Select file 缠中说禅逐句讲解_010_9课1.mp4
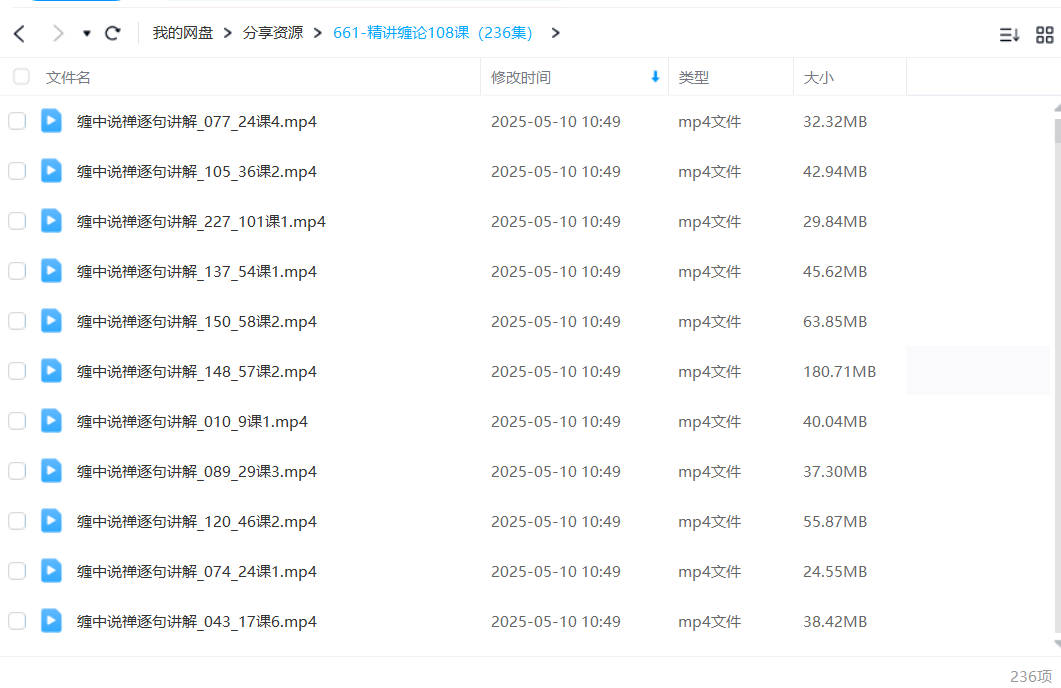 [192, 422]
